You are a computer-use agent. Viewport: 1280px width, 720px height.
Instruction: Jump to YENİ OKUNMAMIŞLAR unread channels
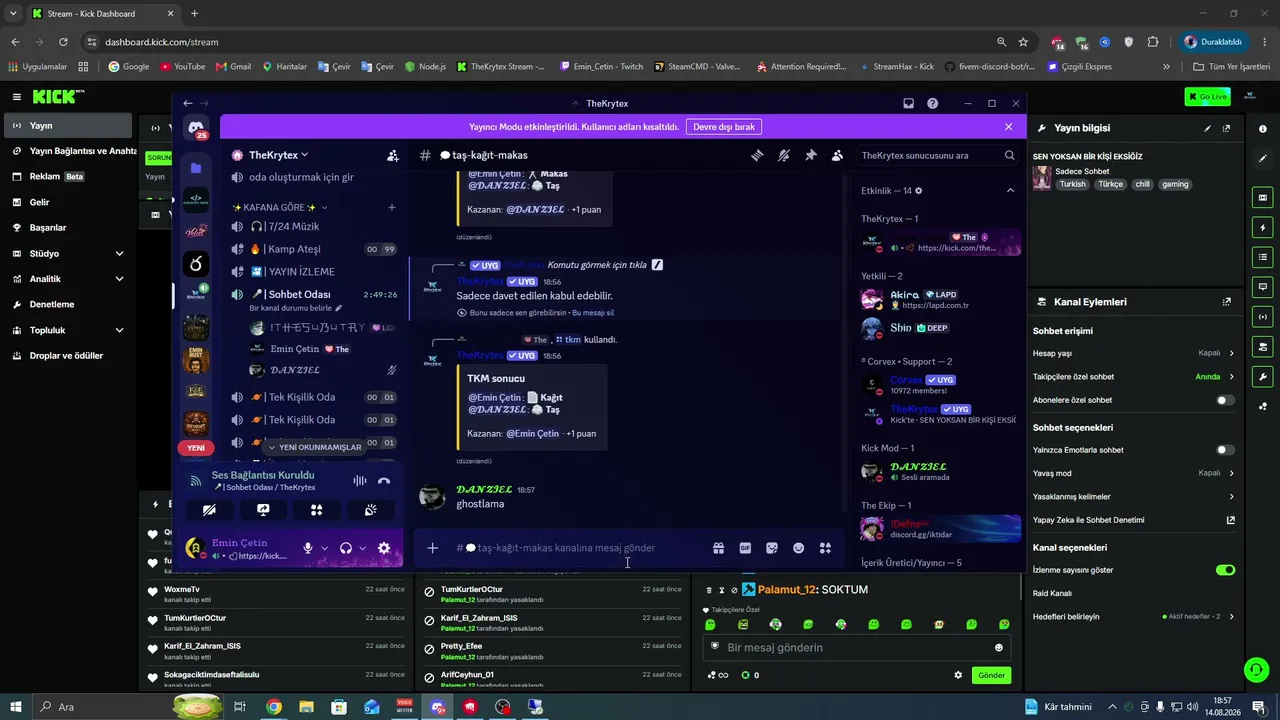pos(315,447)
